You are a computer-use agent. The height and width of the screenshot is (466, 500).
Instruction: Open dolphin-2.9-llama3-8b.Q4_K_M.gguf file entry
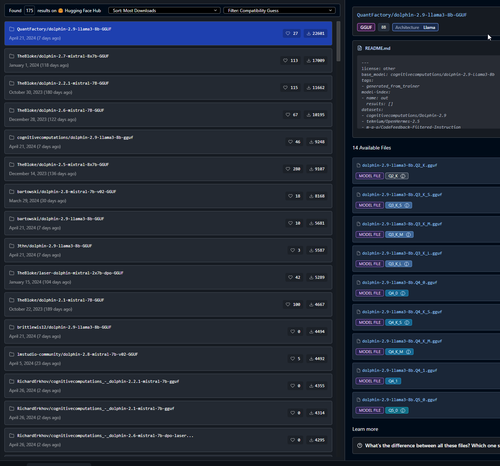426,347
